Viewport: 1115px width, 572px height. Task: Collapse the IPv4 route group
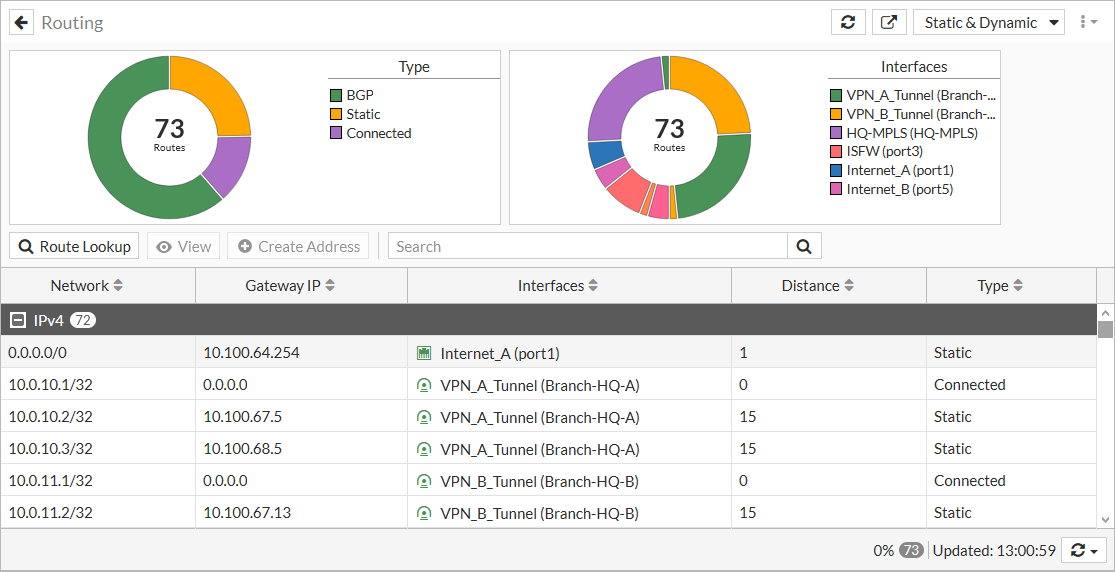coord(17,320)
